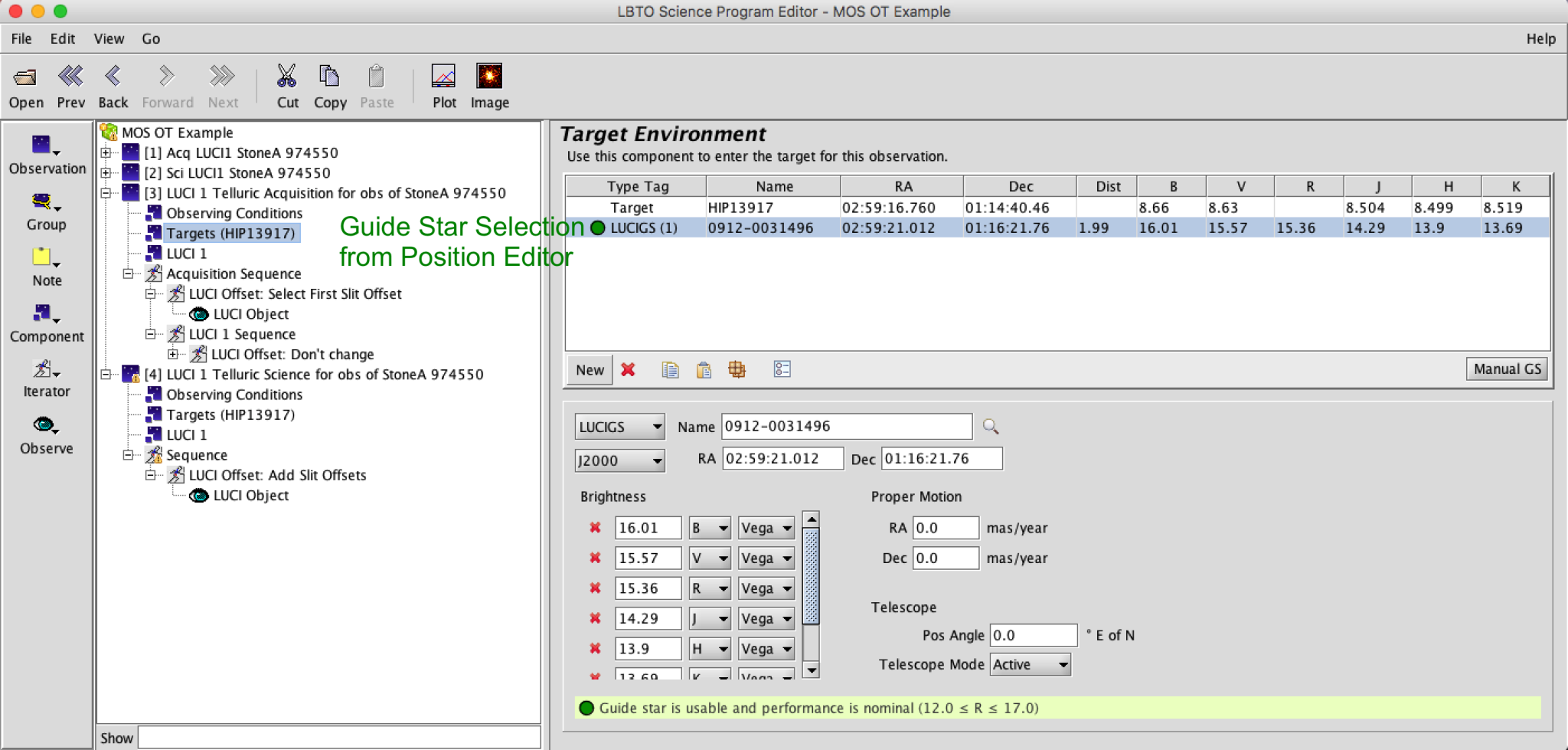Open the J2000 coordinate system dropdown
The width and height of the screenshot is (1568, 750).
pos(619,460)
